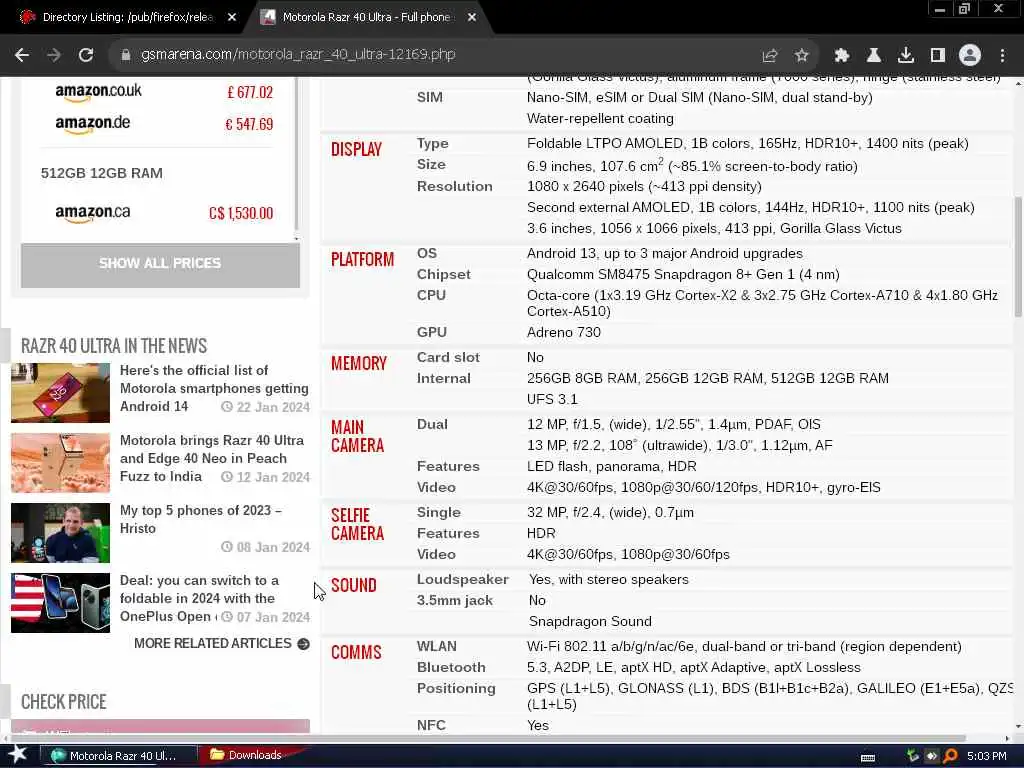The image size is (1024, 768).
Task: Open the taskbar start star icon
Action: pyautogui.click(x=17, y=755)
